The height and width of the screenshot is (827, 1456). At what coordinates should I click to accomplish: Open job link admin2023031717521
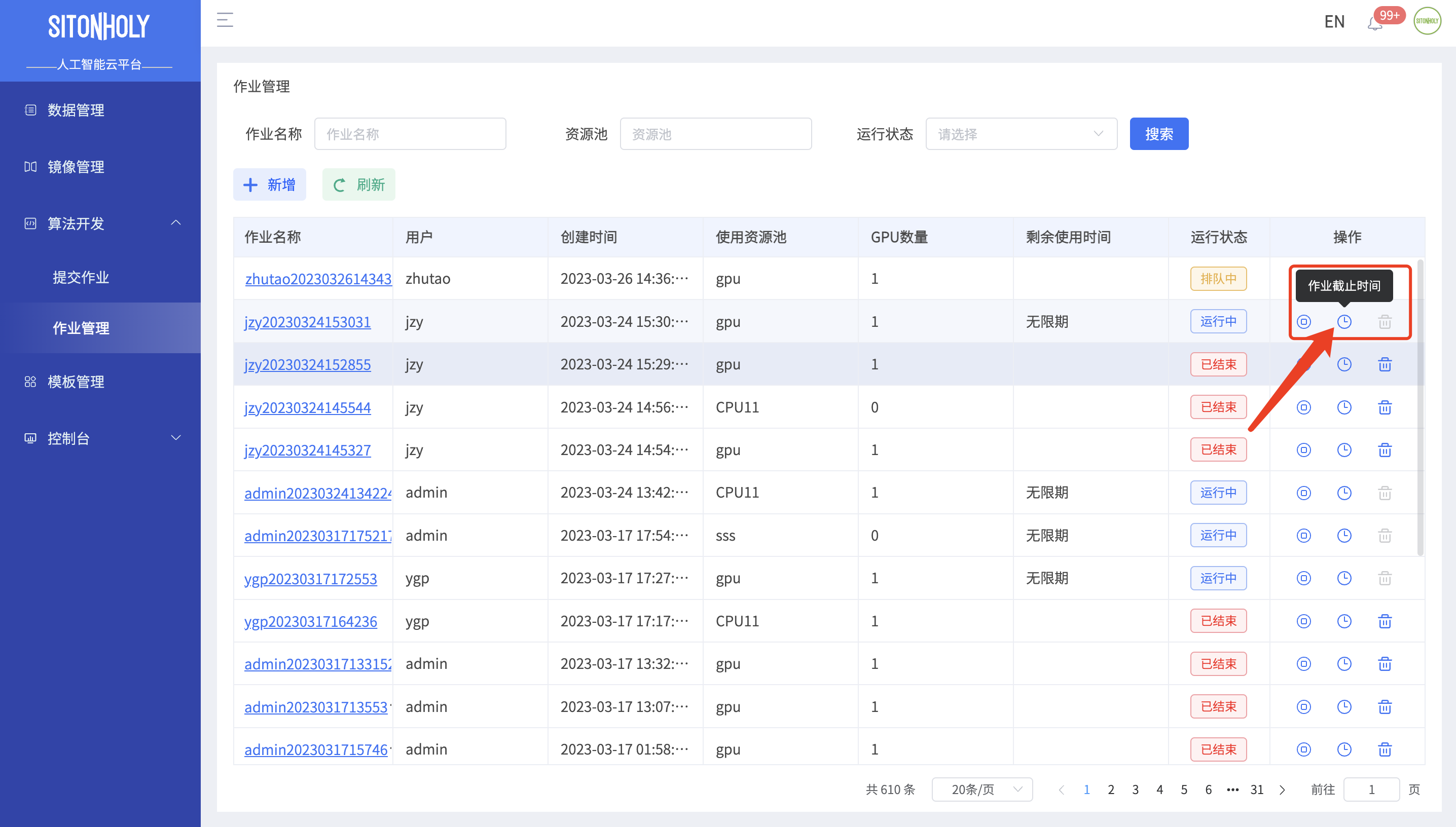[318, 536]
